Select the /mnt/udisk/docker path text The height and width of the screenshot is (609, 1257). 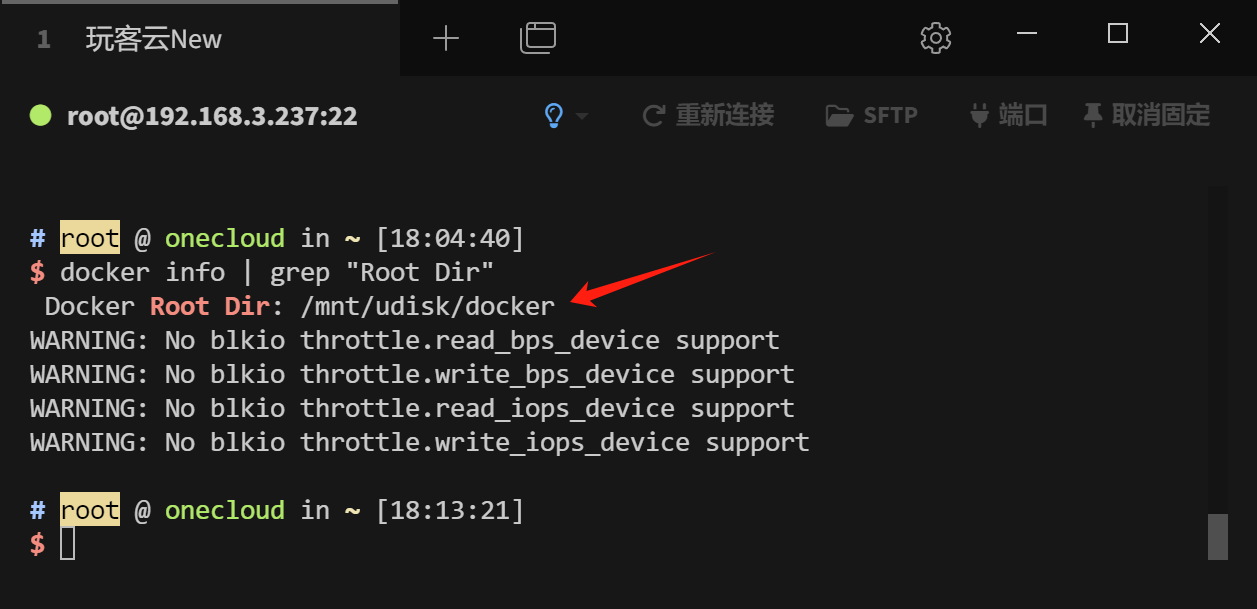(x=429, y=306)
